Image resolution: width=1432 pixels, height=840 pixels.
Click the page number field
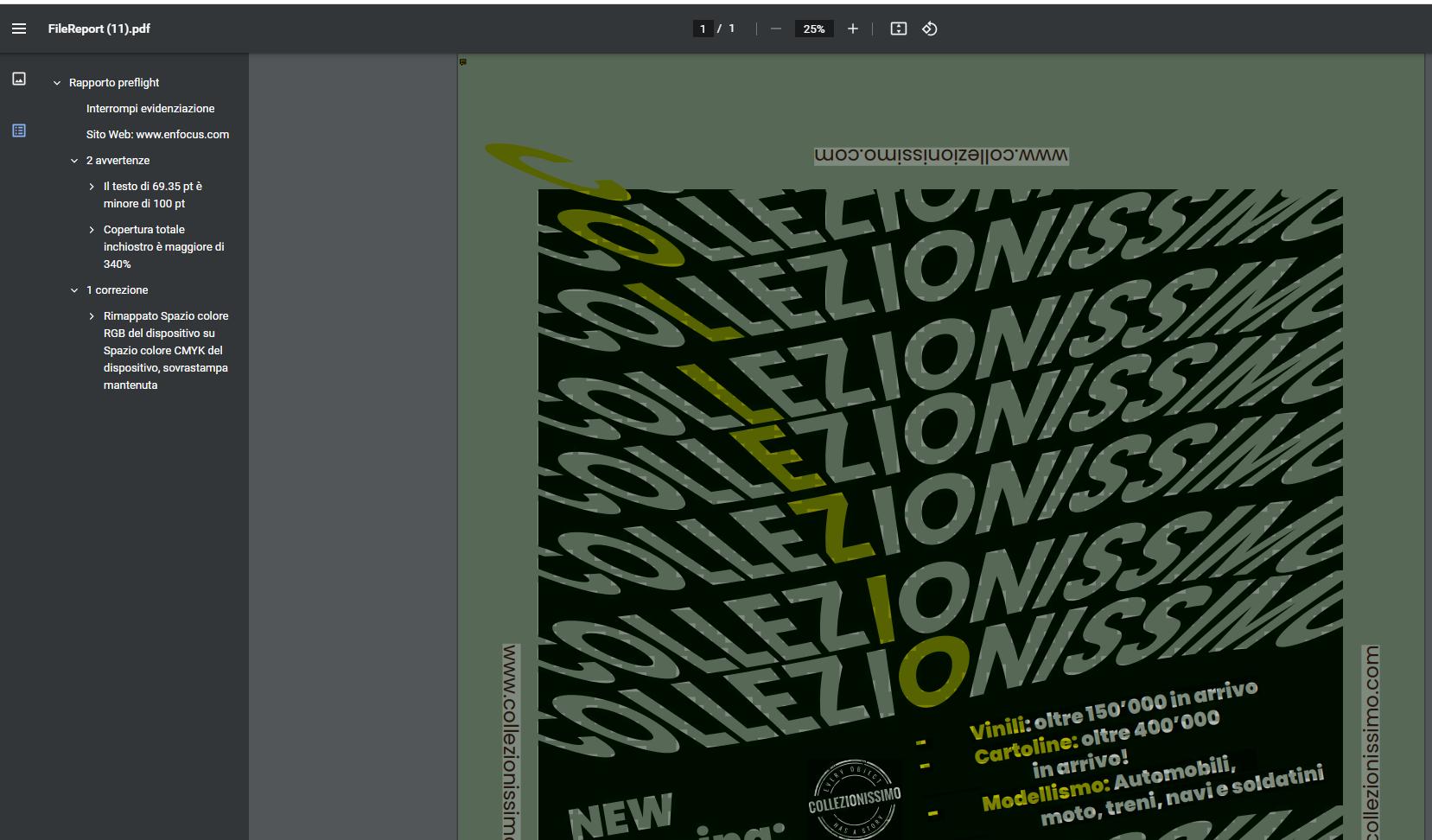pyautogui.click(x=703, y=29)
